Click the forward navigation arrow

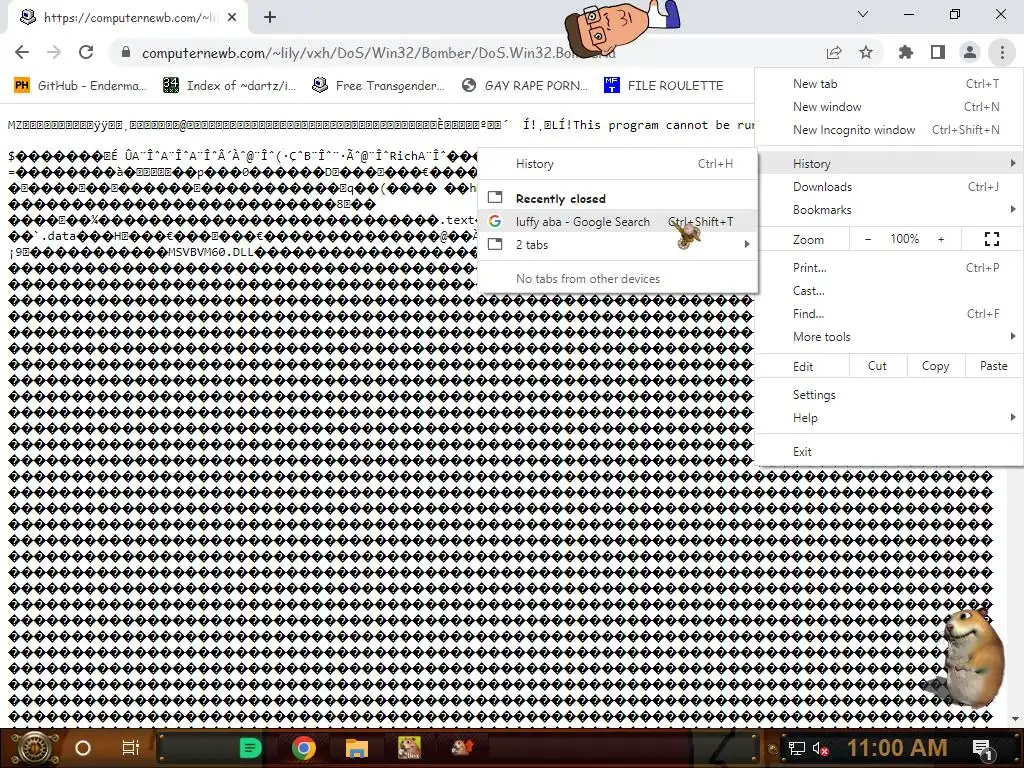click(54, 52)
